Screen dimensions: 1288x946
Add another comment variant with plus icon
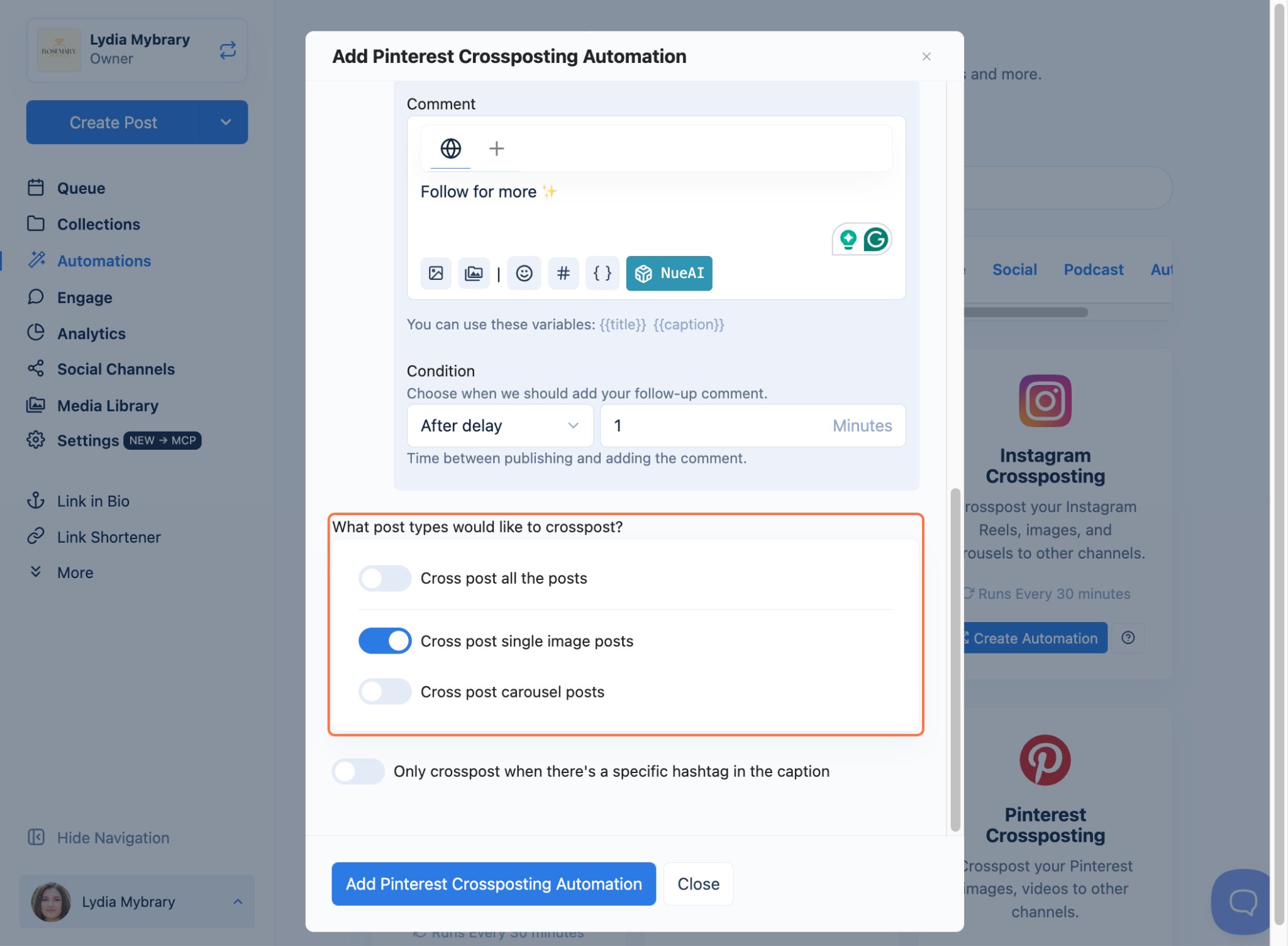click(x=496, y=148)
